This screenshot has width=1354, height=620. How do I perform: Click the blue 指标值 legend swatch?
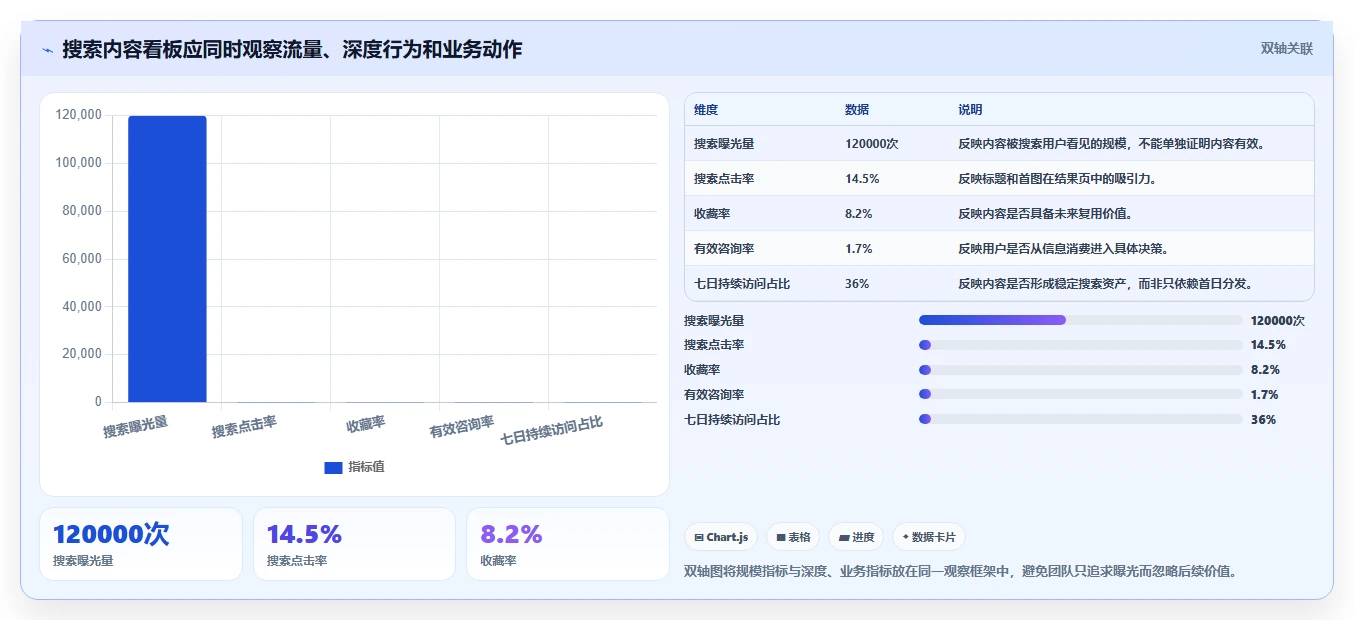point(333,468)
